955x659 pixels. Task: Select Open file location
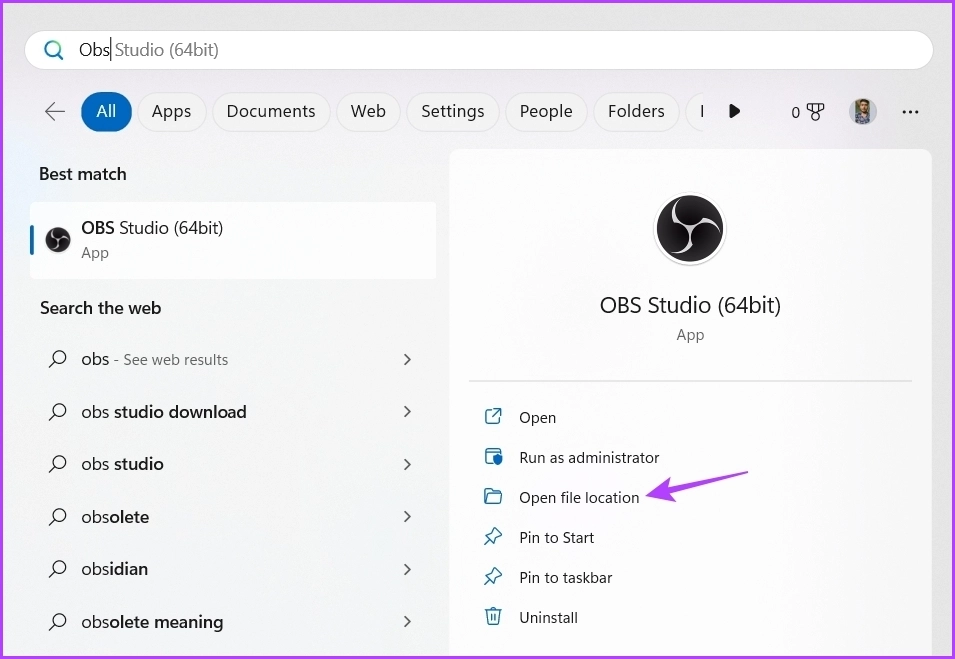(x=579, y=498)
